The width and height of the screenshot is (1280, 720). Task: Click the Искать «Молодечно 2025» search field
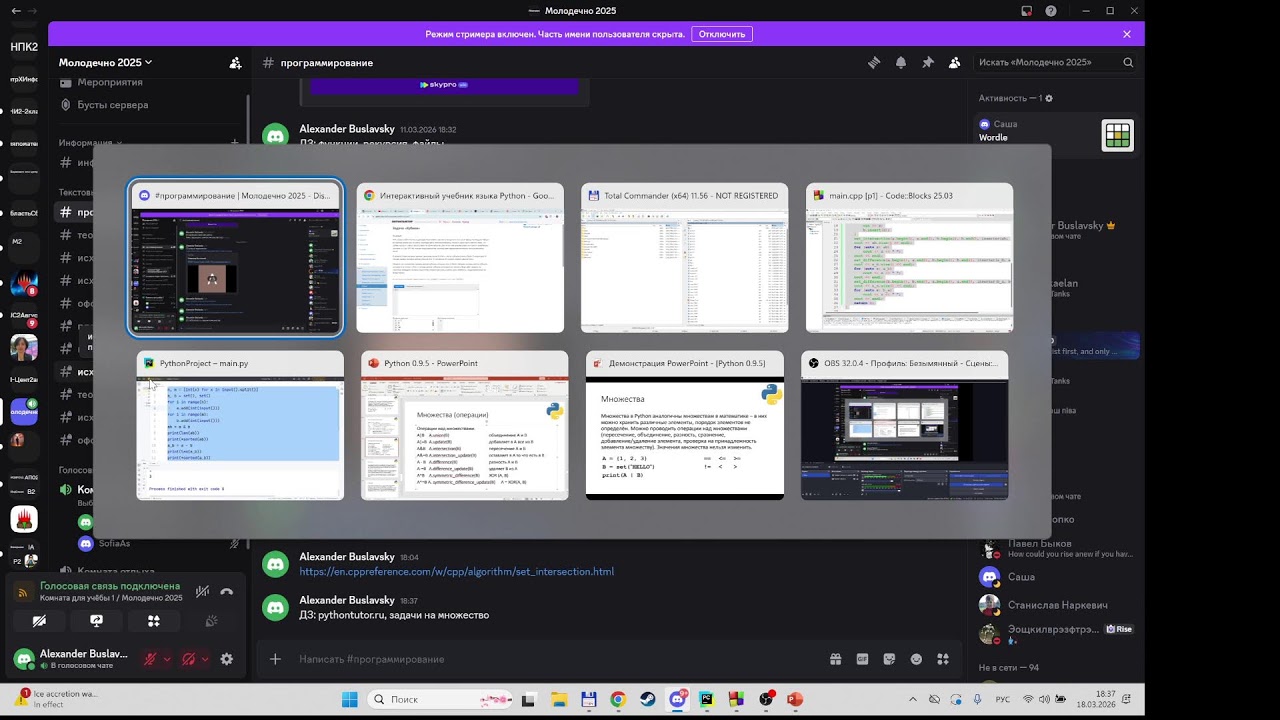(1056, 62)
